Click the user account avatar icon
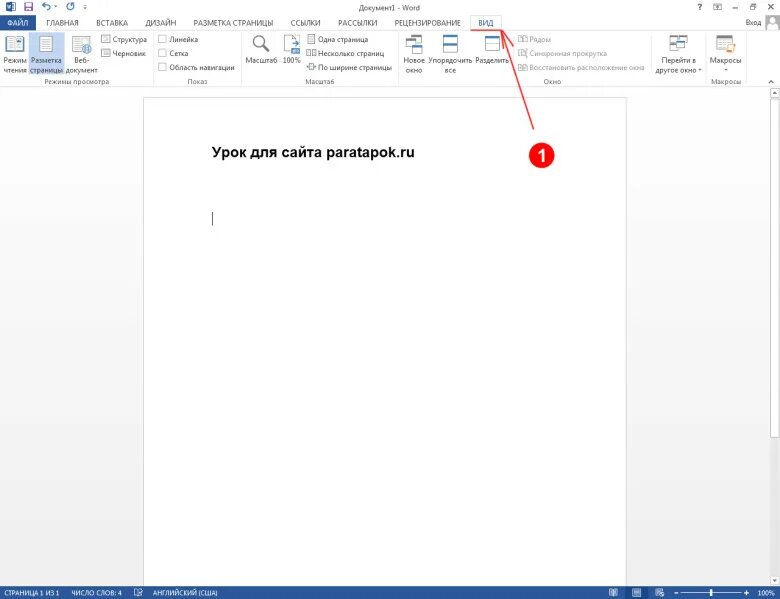780x599 pixels. pyautogui.click(x=773, y=22)
